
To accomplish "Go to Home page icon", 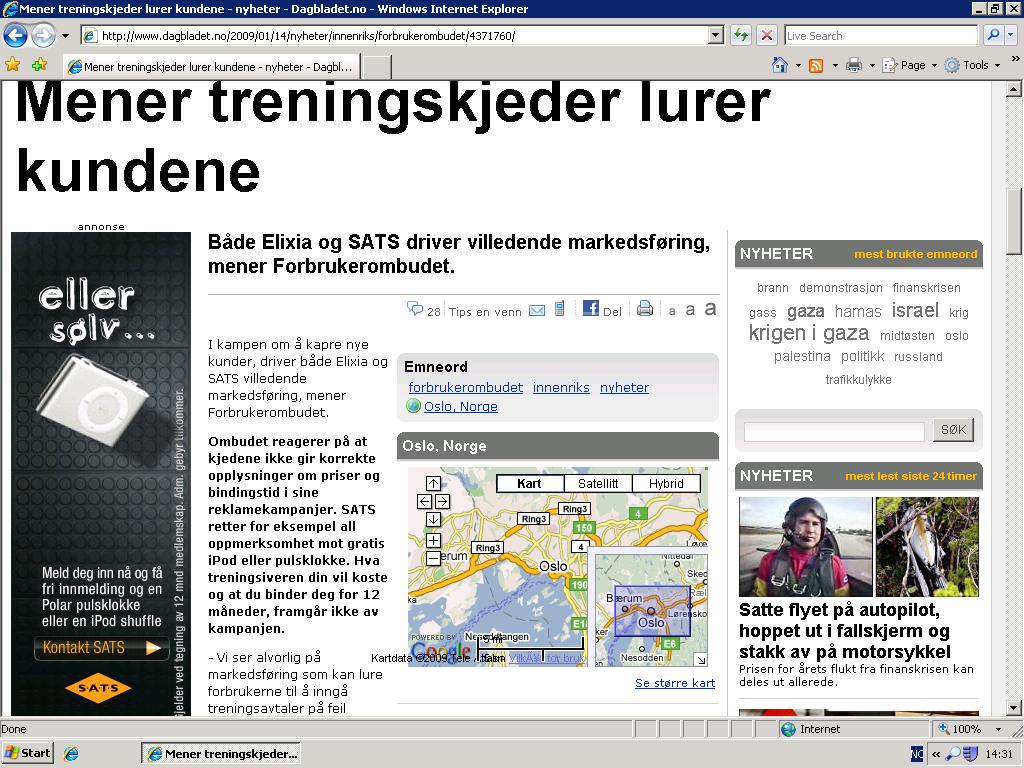I will coord(780,65).
